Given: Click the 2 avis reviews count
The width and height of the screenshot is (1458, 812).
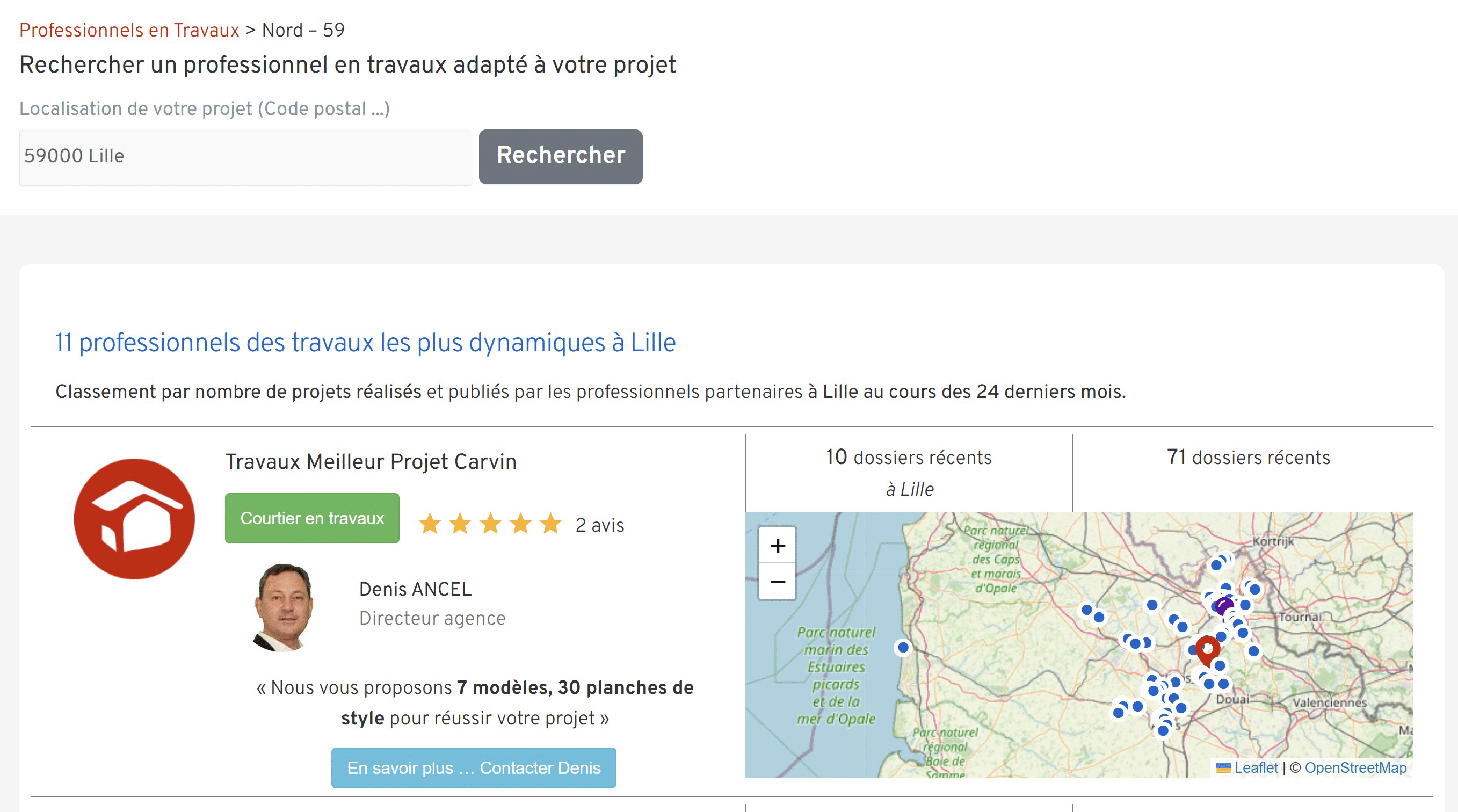Looking at the screenshot, I should click(599, 525).
